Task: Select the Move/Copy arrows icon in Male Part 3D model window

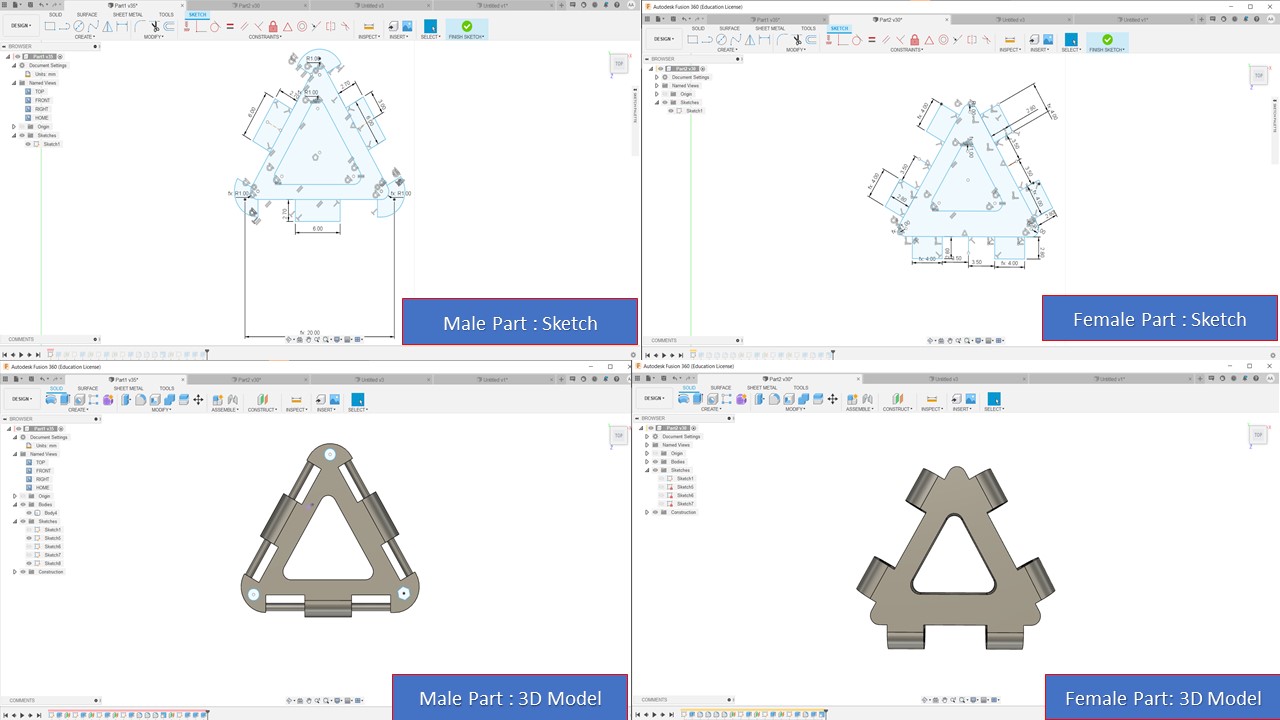Action: 198,400
